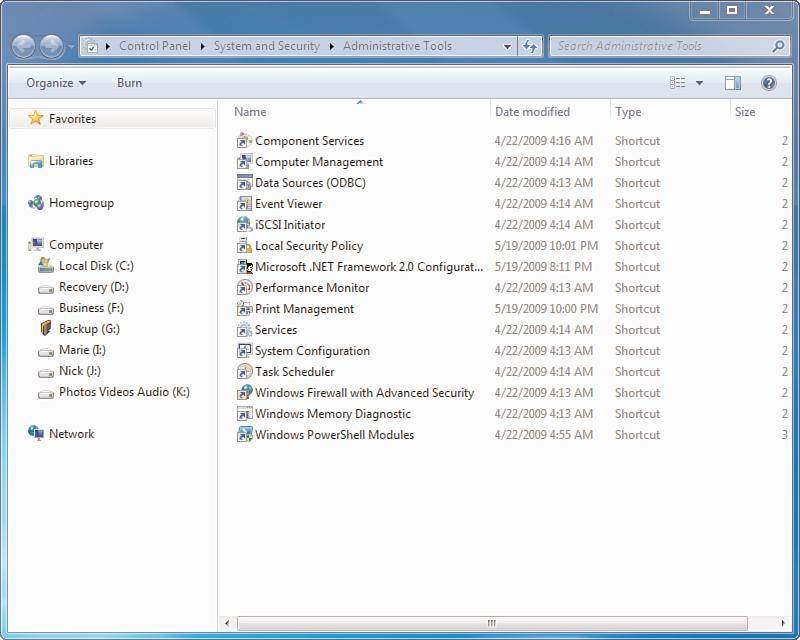Open the view options dropdown arrow
The image size is (800, 640).
pyautogui.click(x=699, y=83)
